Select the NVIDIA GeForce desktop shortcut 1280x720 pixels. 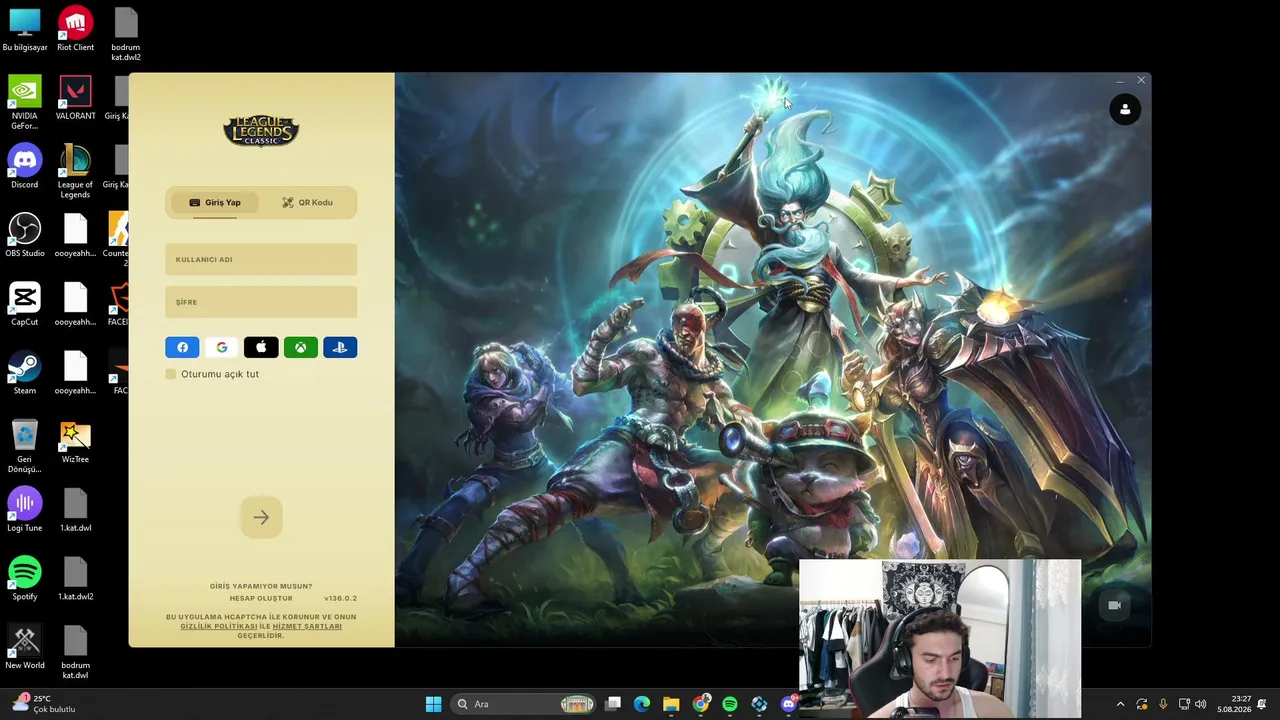(25, 103)
